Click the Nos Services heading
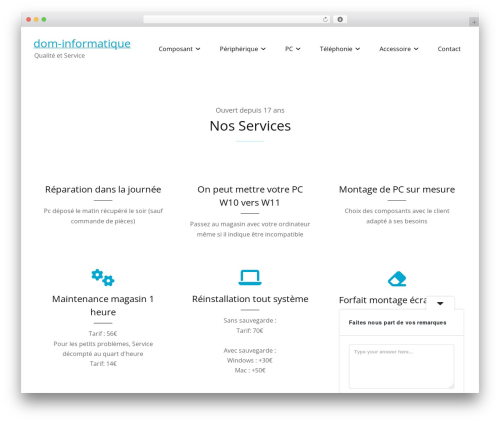The image size is (500, 423). [x=250, y=126]
